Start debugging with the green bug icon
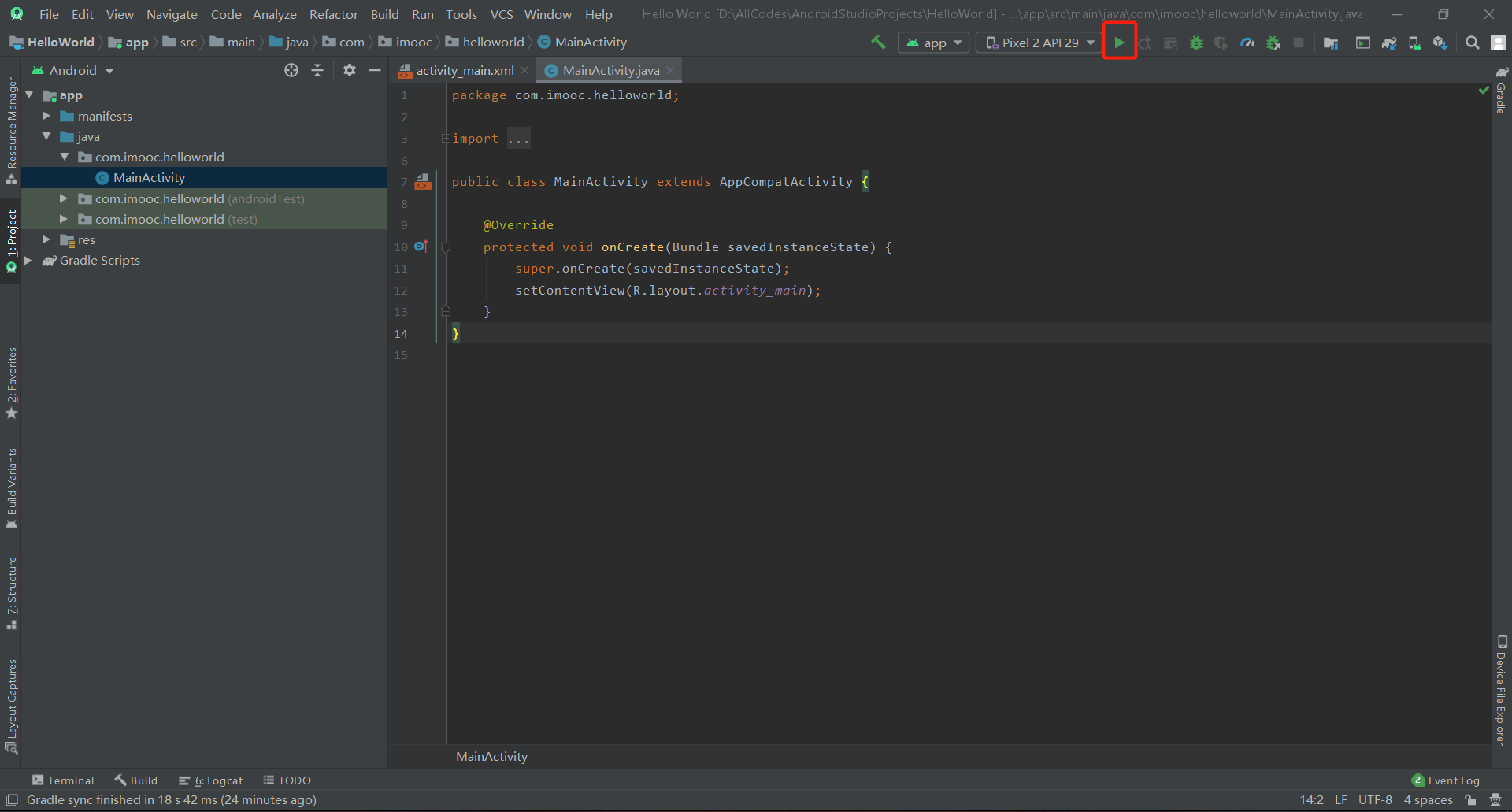This screenshot has height=812, width=1512. coord(1196,43)
